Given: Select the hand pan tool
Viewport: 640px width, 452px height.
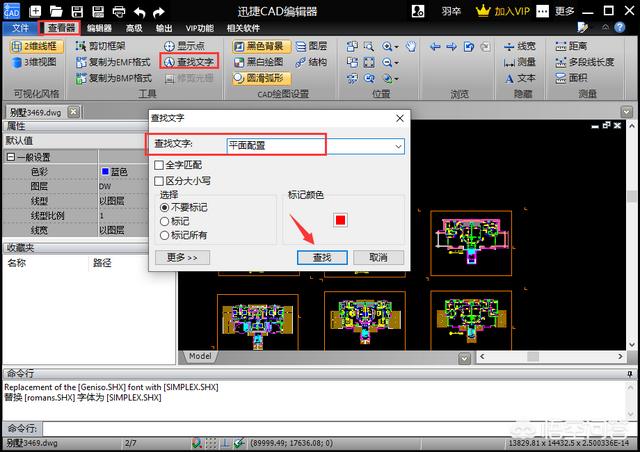Looking at the screenshot, I should [411, 46].
